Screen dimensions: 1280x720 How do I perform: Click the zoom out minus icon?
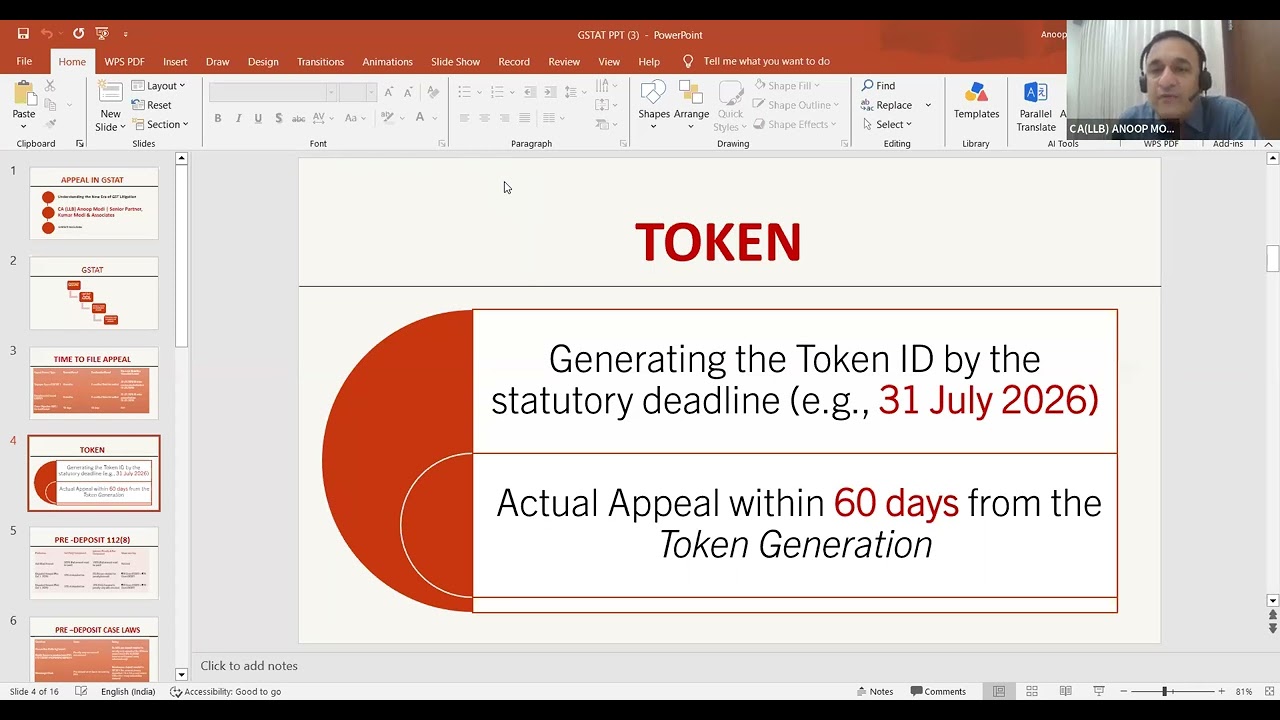pos(1123,691)
